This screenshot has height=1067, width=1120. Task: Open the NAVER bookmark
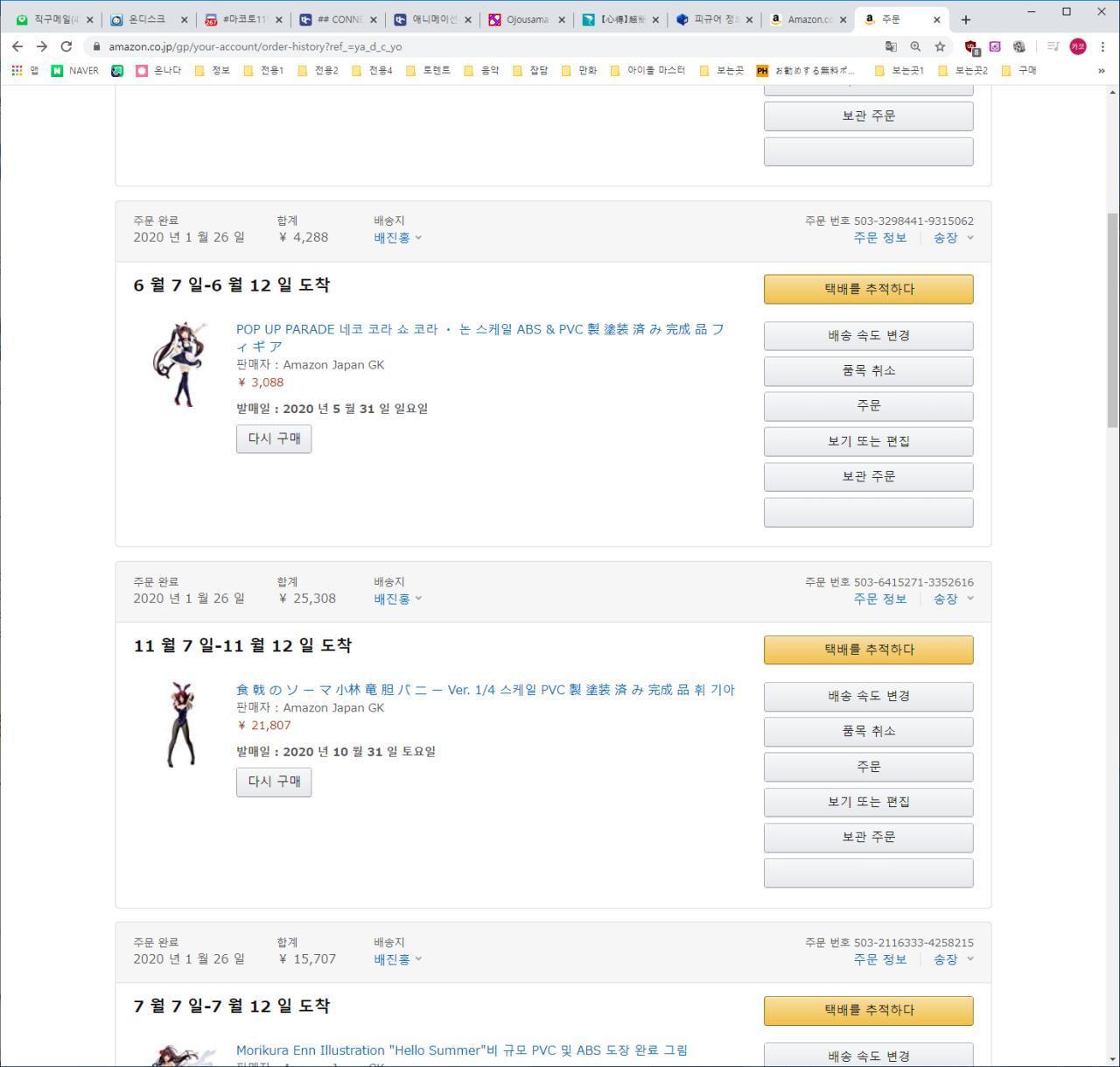(x=75, y=71)
